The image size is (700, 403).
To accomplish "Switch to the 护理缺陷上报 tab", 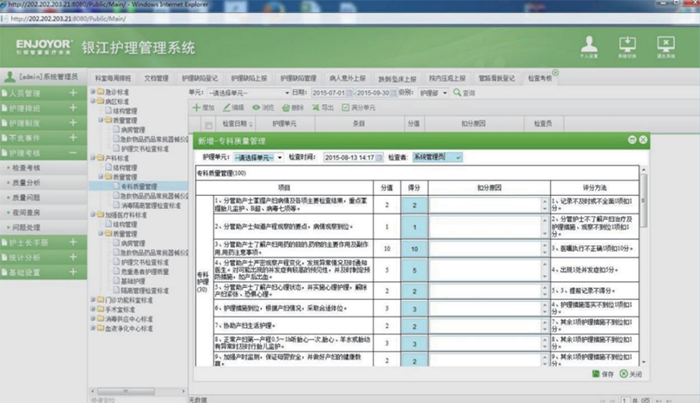I will point(249,78).
